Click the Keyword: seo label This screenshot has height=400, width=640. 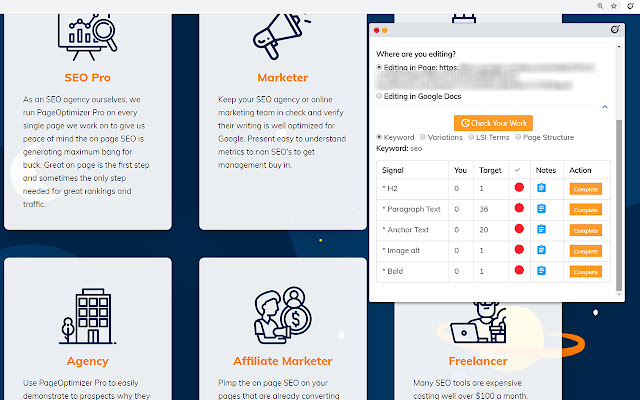(399, 148)
